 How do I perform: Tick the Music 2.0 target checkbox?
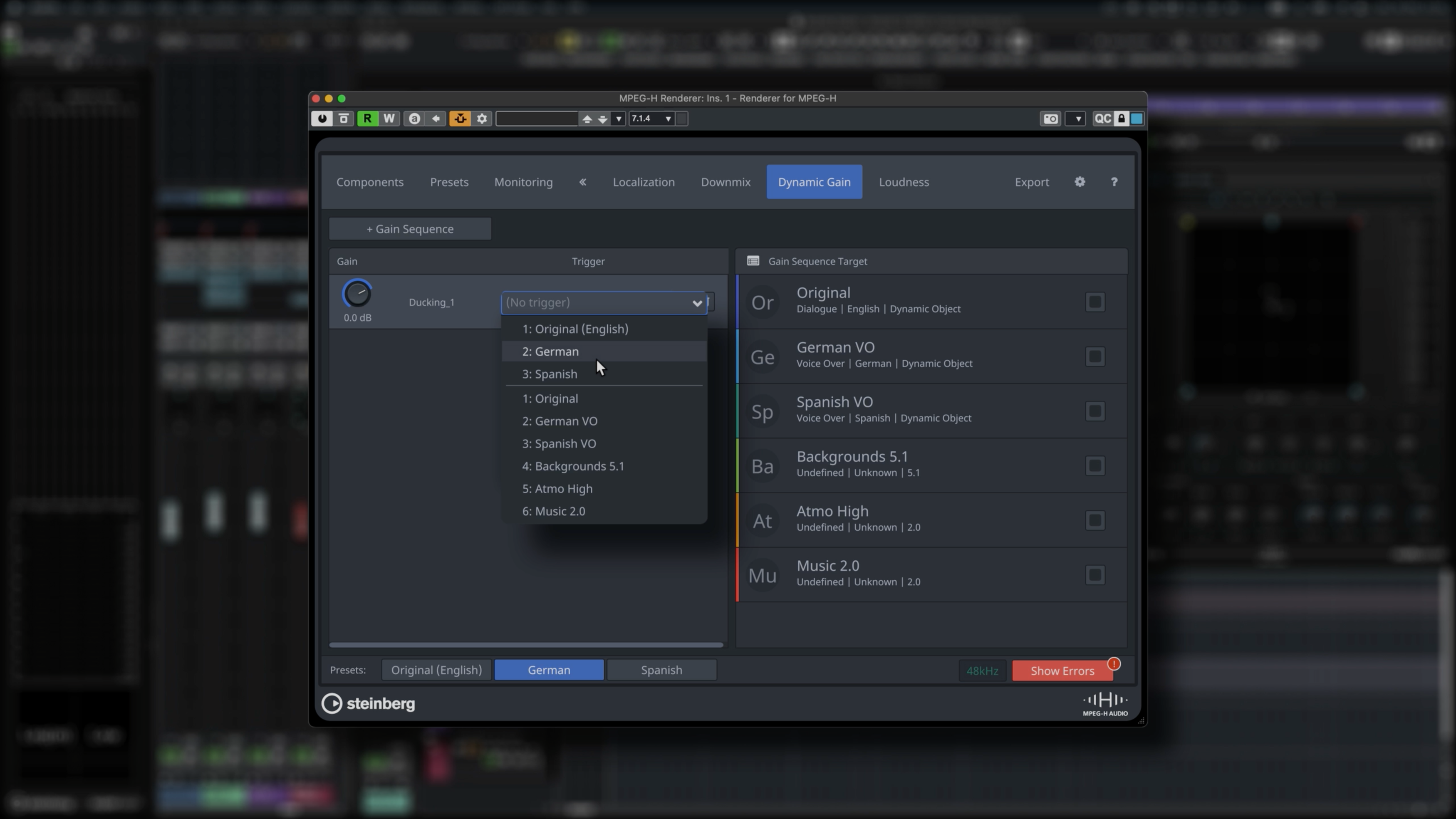coord(1095,575)
